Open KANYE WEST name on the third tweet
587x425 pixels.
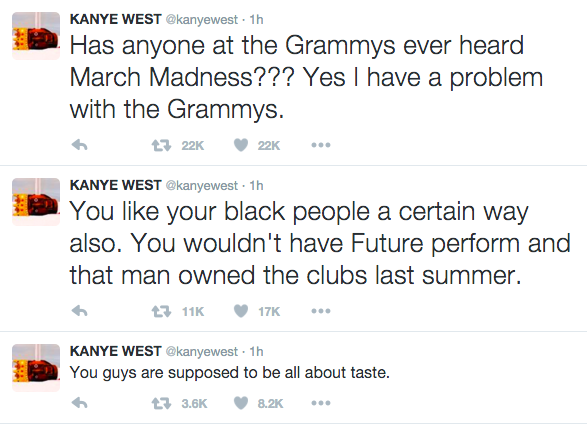click(115, 351)
